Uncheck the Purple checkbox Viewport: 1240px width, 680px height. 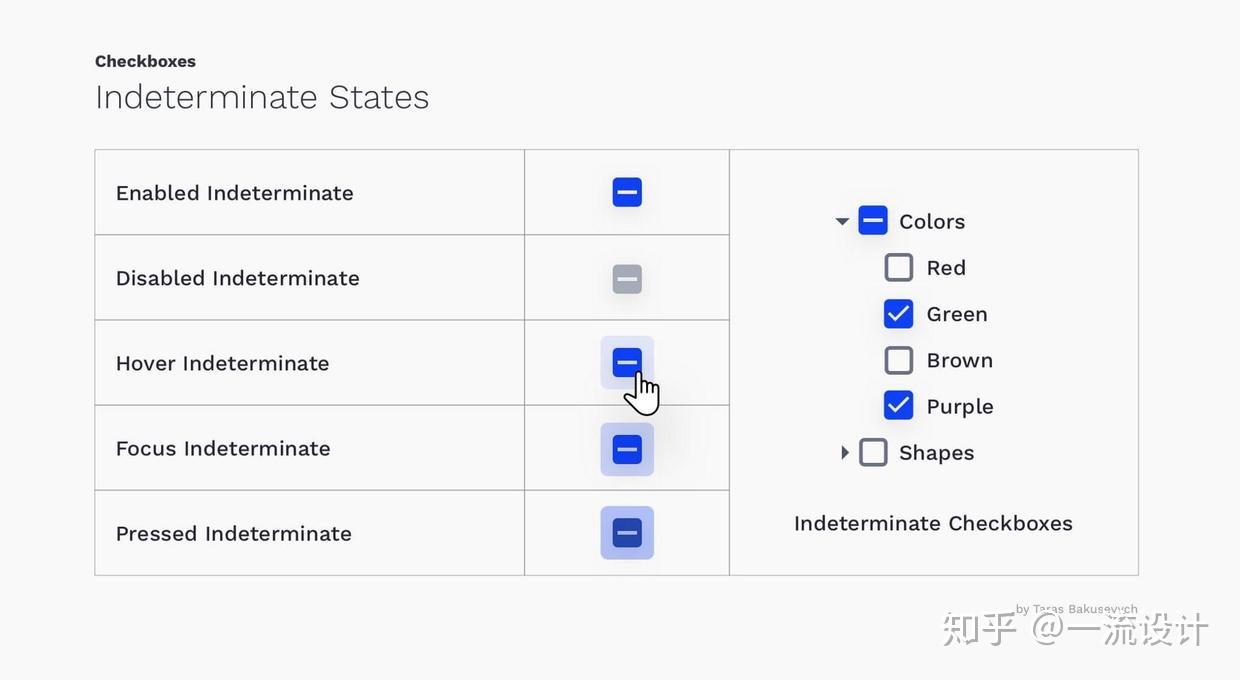(899, 406)
